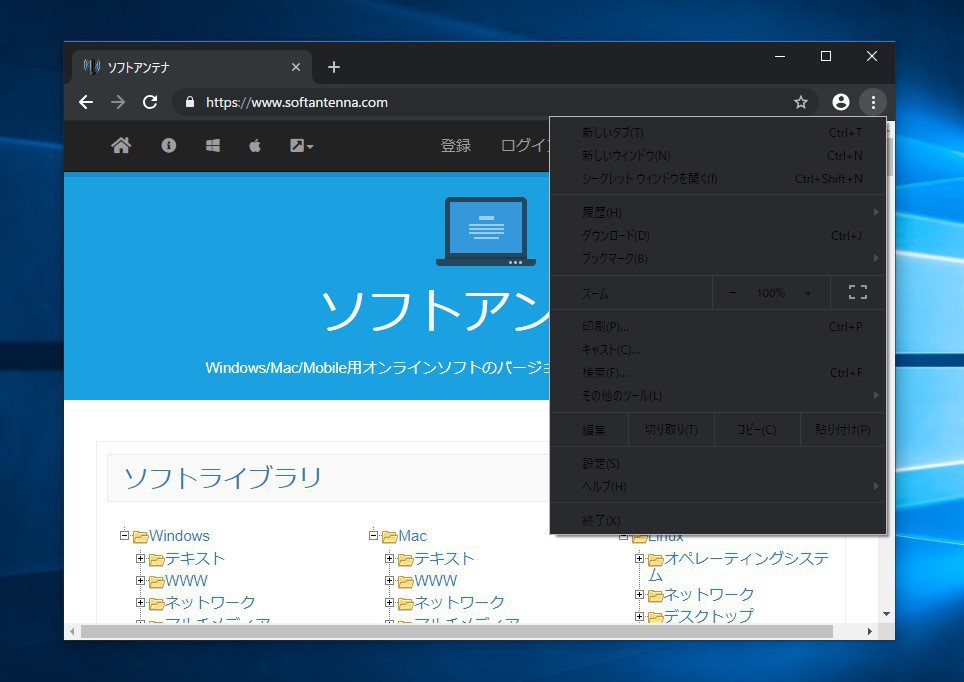
Task: Click the info circle icon in navbar
Action: [x=168, y=146]
